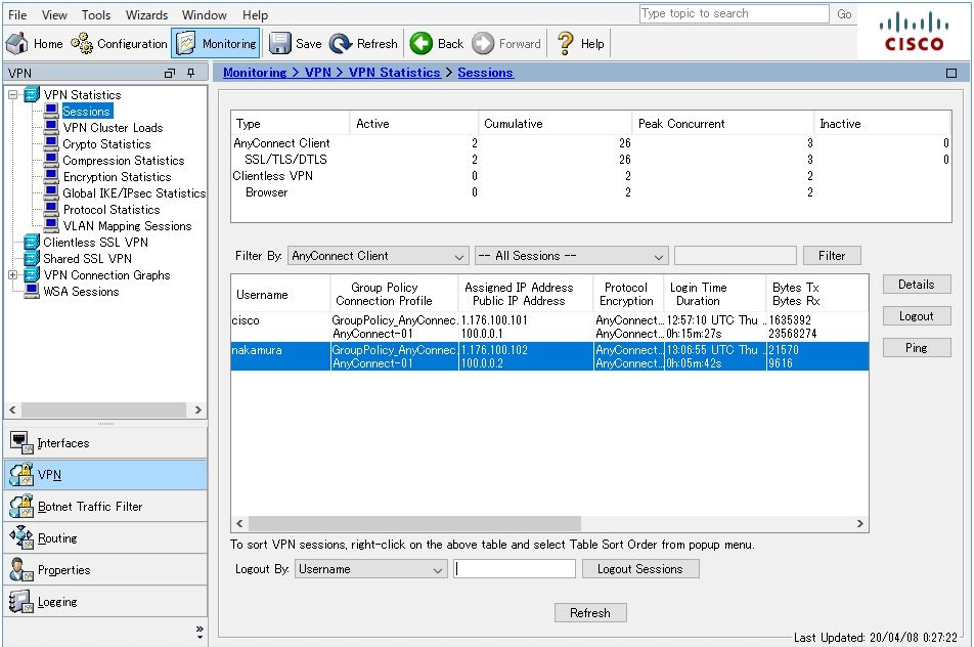Open the Window menu
Viewport: 974px width, 647px height.
204,15
